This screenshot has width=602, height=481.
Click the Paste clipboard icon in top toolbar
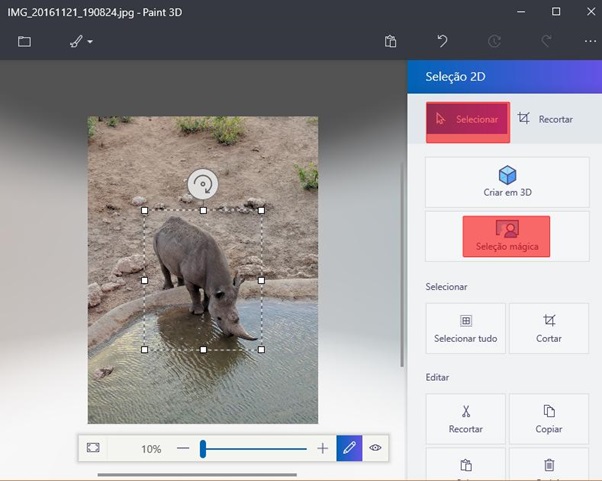[x=390, y=41]
